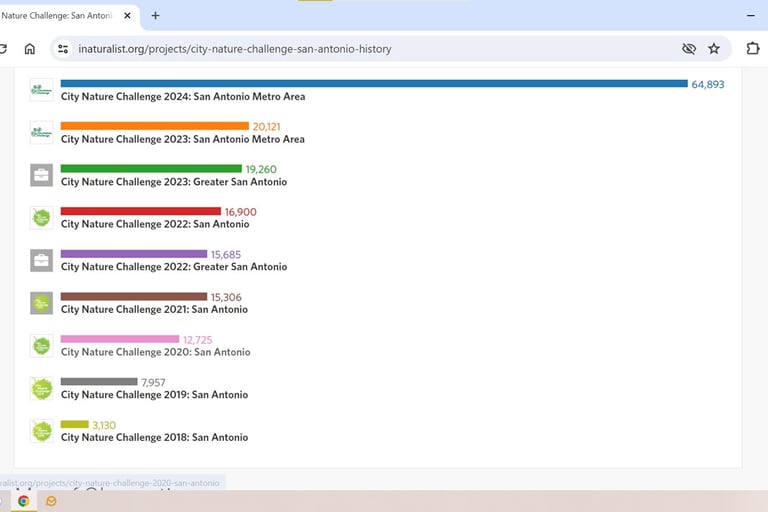The width and height of the screenshot is (768, 512).
Task: Click the briefcase icon for 2022 Greater San Antonio
Action: pos(42,261)
